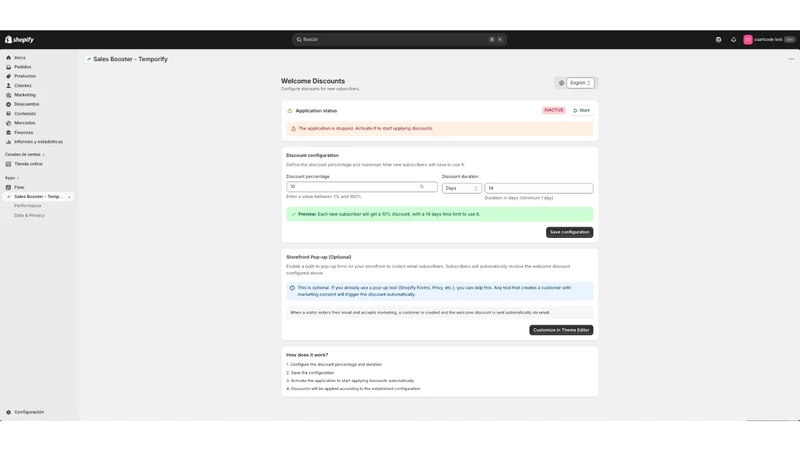Click the Application status warning icon
Viewport: 800px width, 450px height.
coord(289,111)
